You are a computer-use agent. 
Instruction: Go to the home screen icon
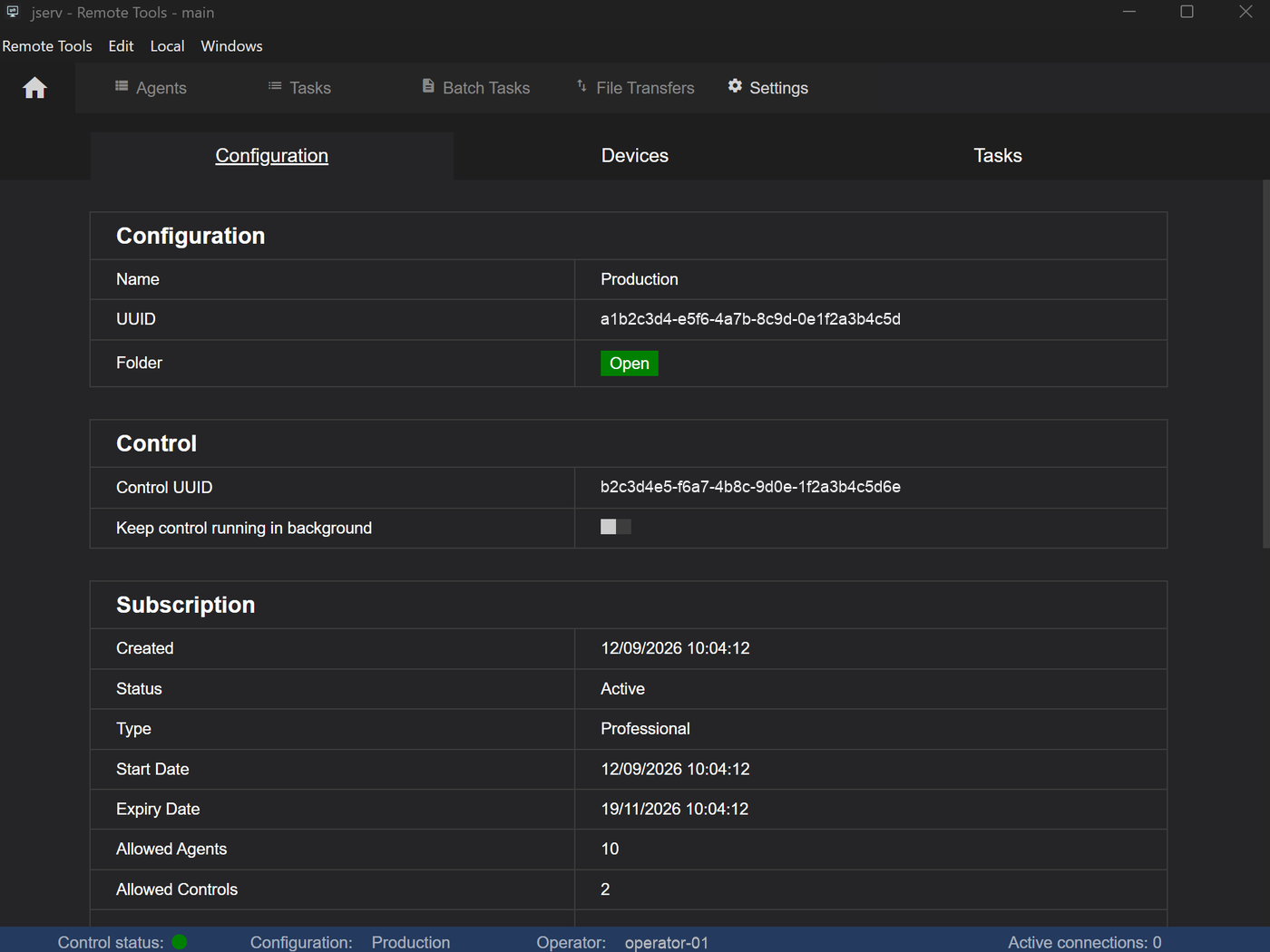click(35, 88)
